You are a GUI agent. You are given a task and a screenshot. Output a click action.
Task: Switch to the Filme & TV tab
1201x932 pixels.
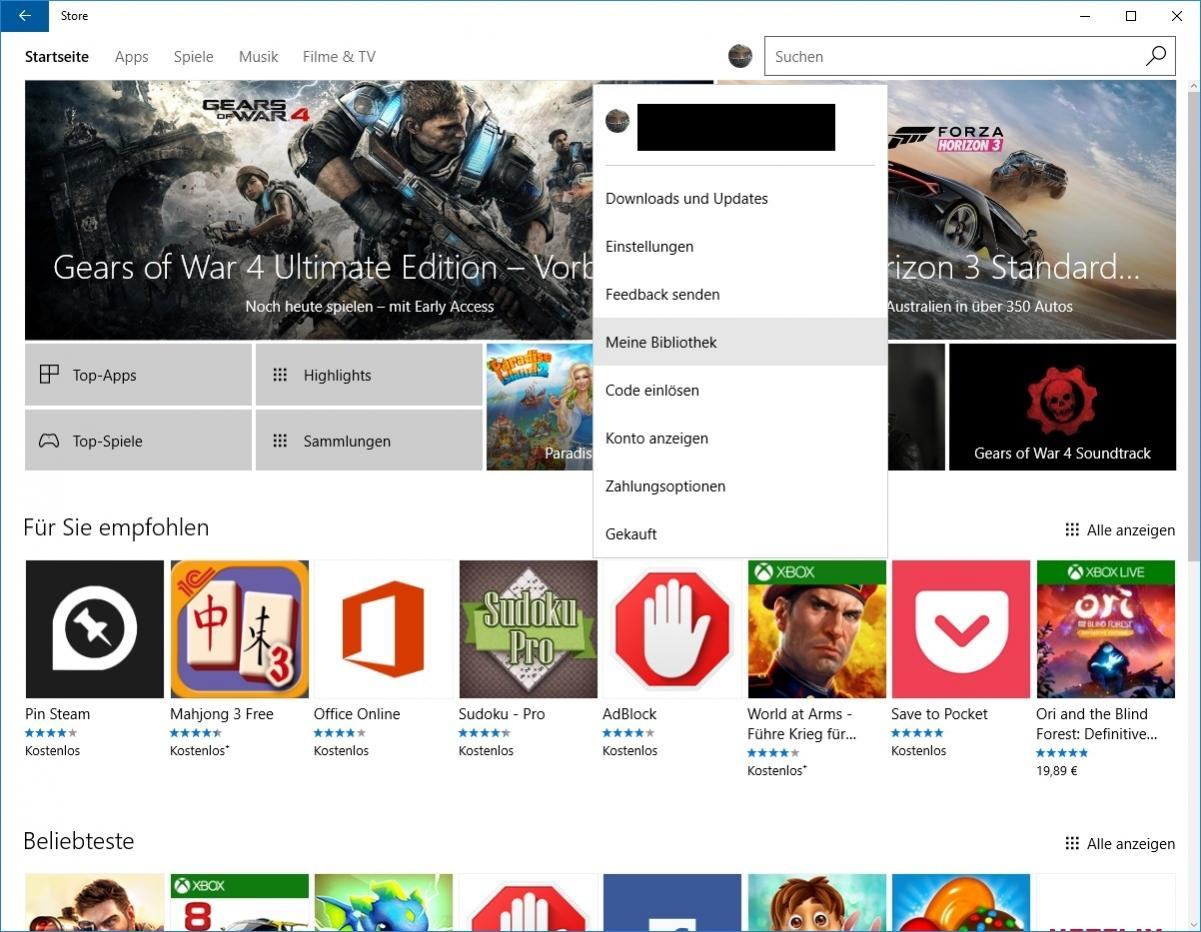tap(339, 57)
